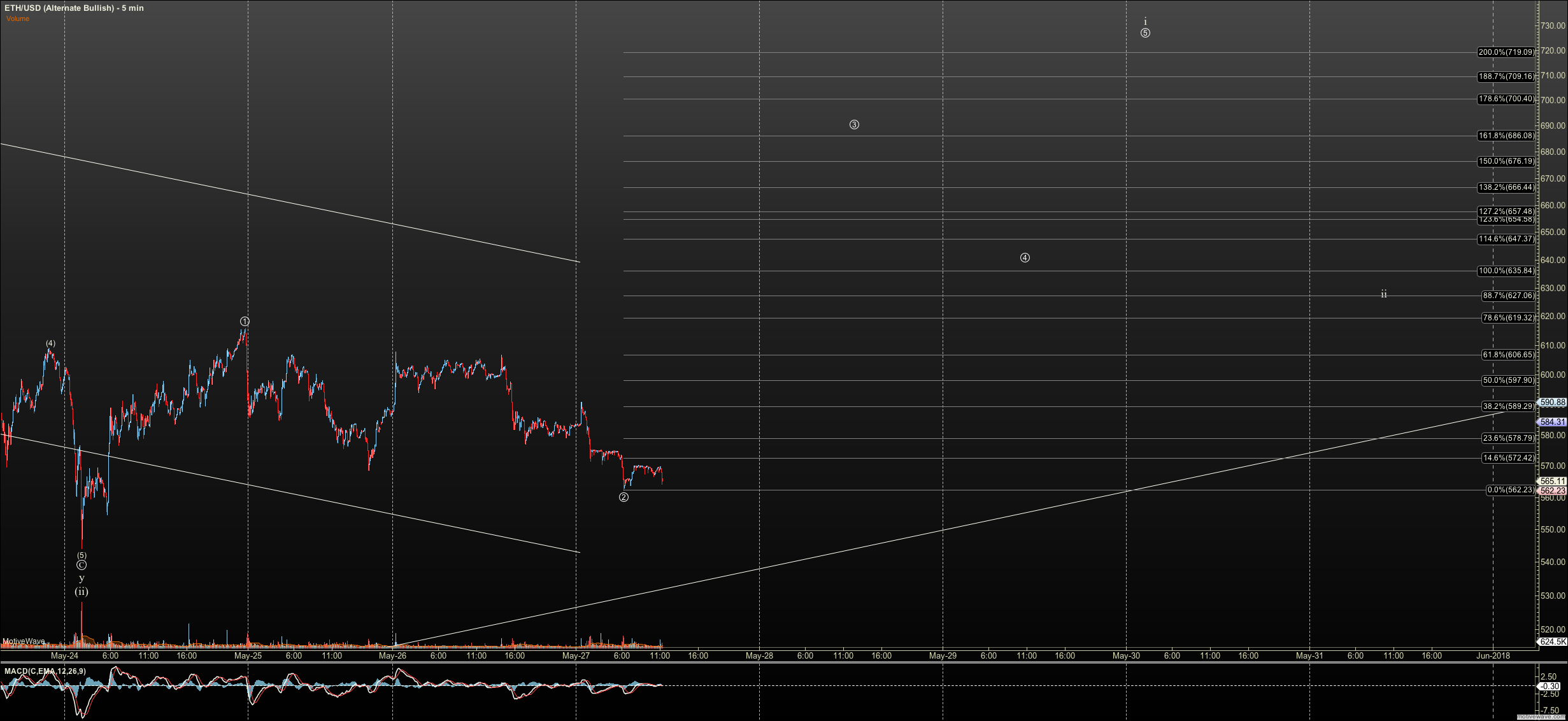Image resolution: width=1568 pixels, height=721 pixels.
Task: Click the (4) wave label near May-24
Action: click(50, 343)
